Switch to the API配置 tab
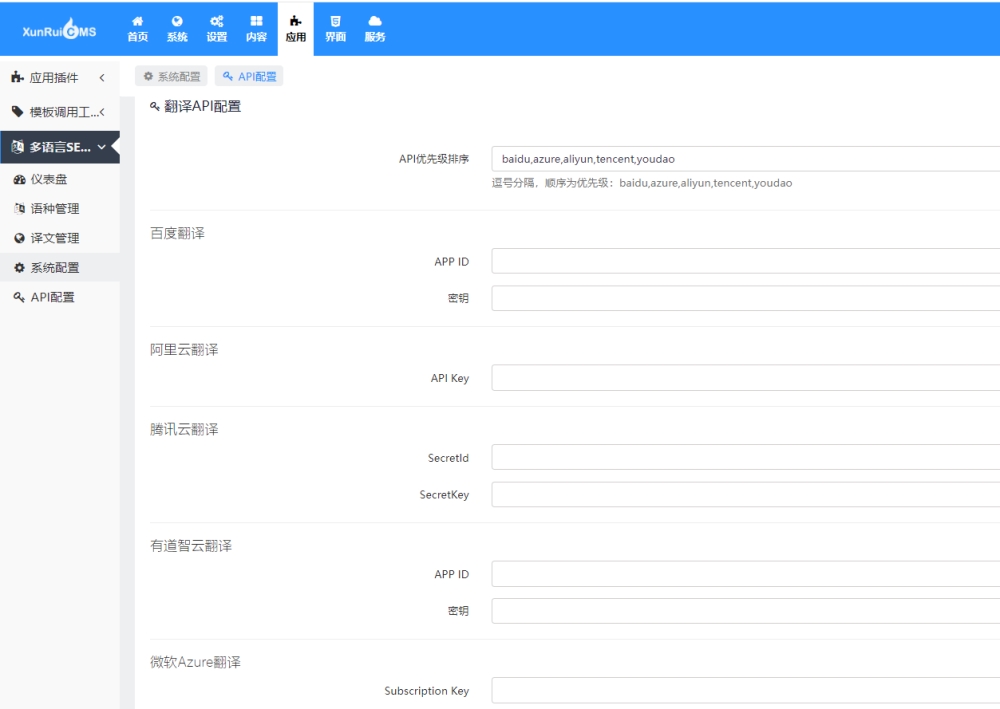The height and width of the screenshot is (709, 1000). pos(249,77)
